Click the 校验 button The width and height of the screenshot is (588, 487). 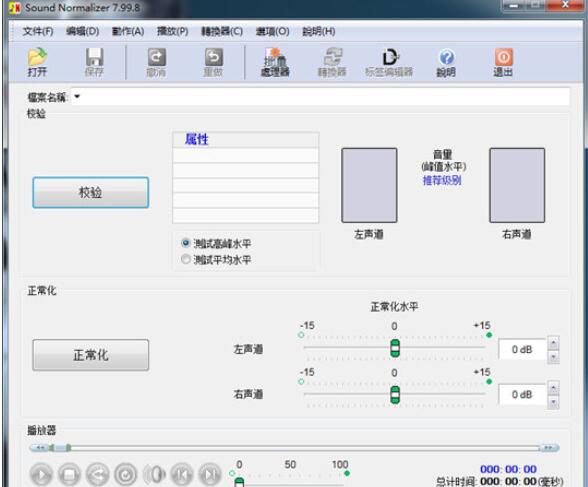pos(91,192)
